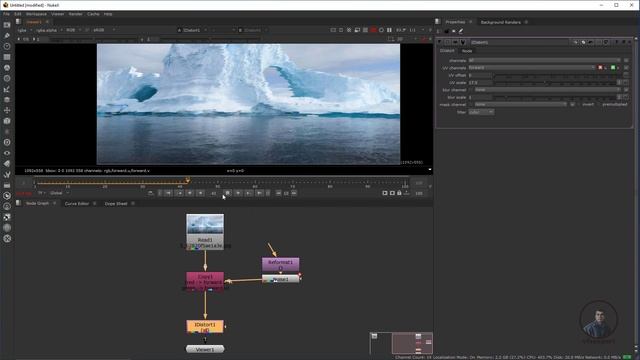The image size is (640, 360).
Task: Open the Keyer nodes toolbar icon
Action: click(7, 89)
